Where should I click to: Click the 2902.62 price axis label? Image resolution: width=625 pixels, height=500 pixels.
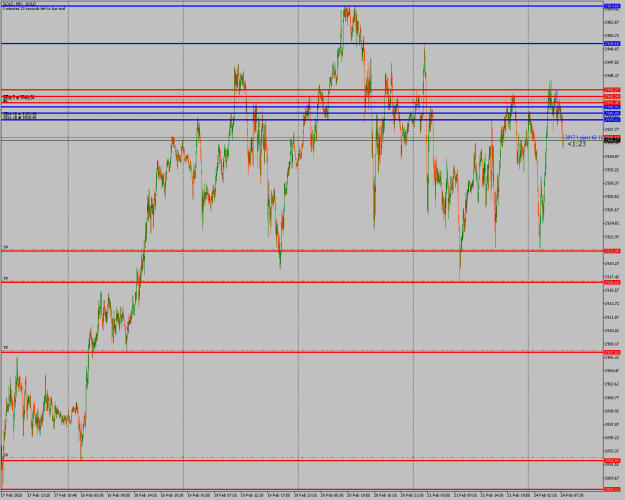612,384
